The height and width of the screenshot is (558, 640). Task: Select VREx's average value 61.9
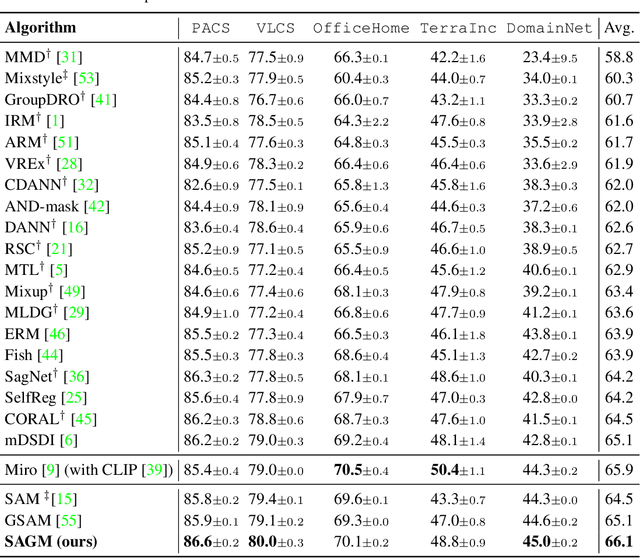pyautogui.click(x=619, y=163)
